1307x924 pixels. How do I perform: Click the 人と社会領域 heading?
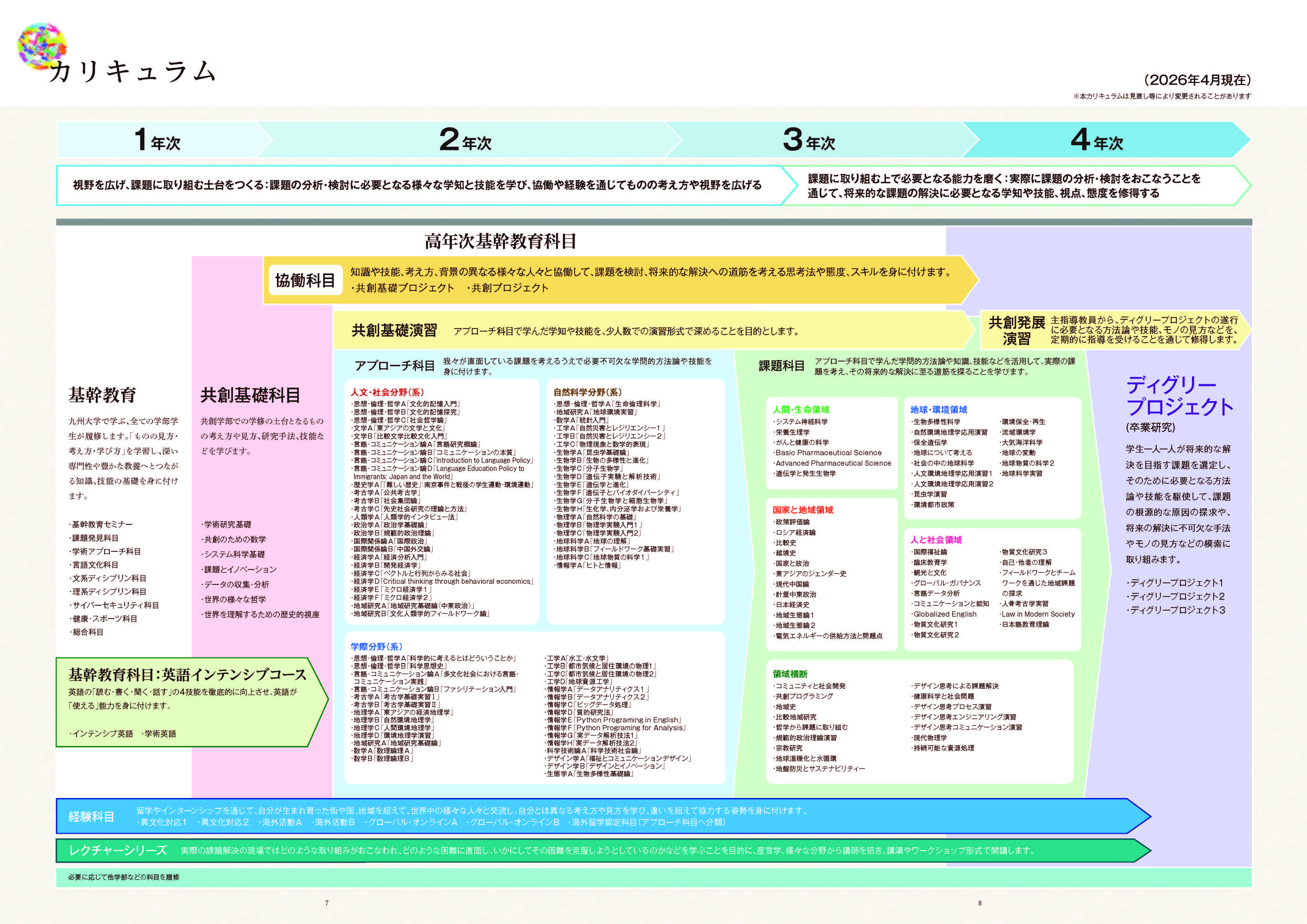point(936,540)
